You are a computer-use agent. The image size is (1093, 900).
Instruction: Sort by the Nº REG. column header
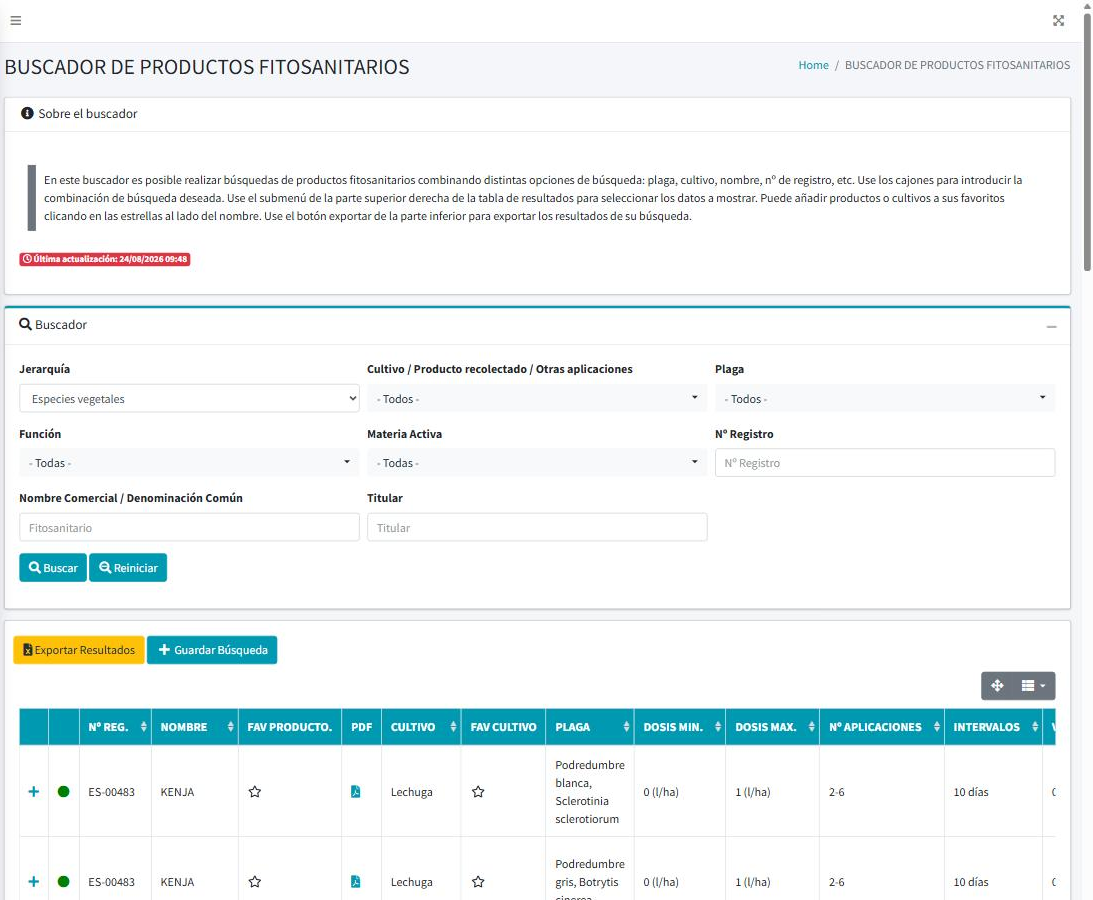115,727
